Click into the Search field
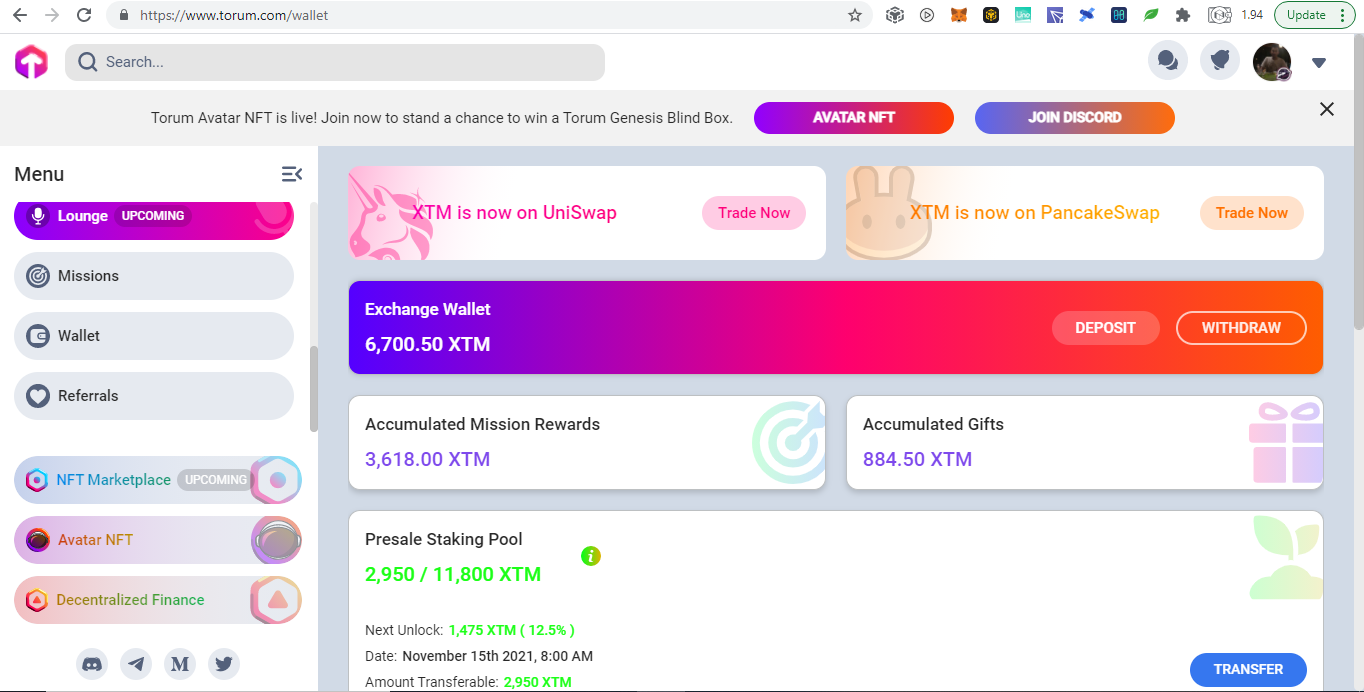Viewport: 1364px width, 692px height. (x=335, y=62)
